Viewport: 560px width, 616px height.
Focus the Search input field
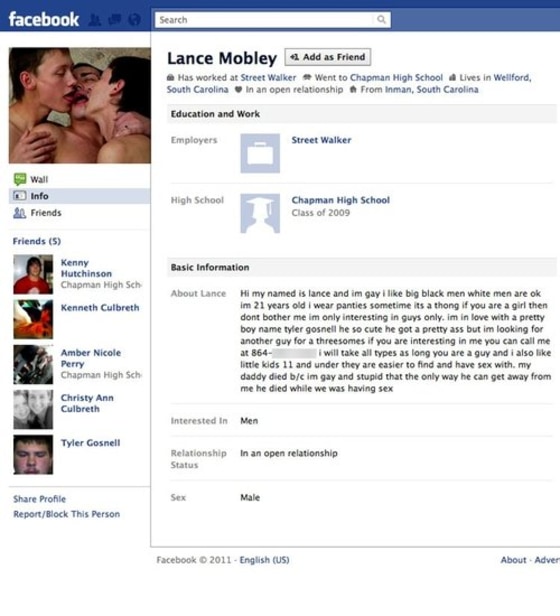pos(273,20)
